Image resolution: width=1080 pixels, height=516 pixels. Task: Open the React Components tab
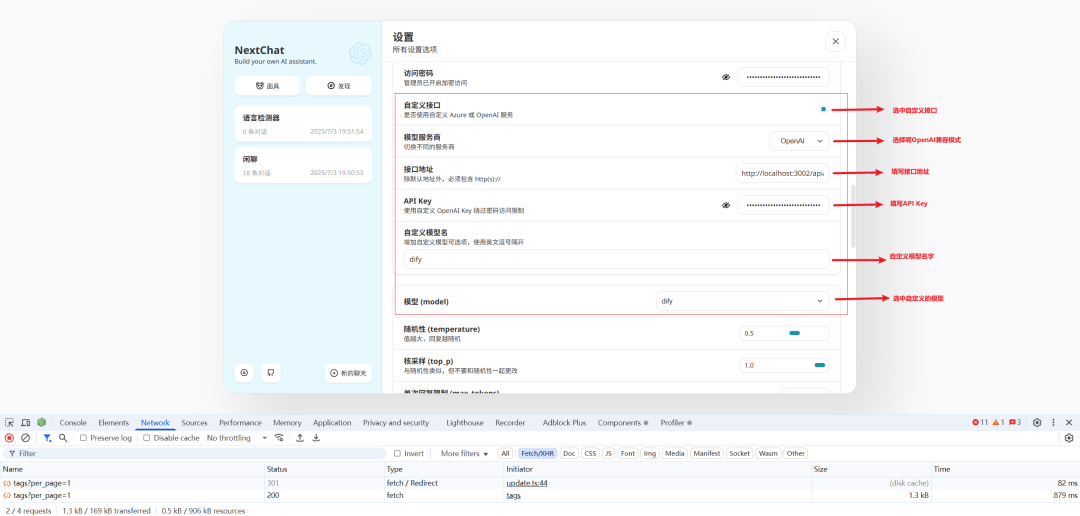623,422
